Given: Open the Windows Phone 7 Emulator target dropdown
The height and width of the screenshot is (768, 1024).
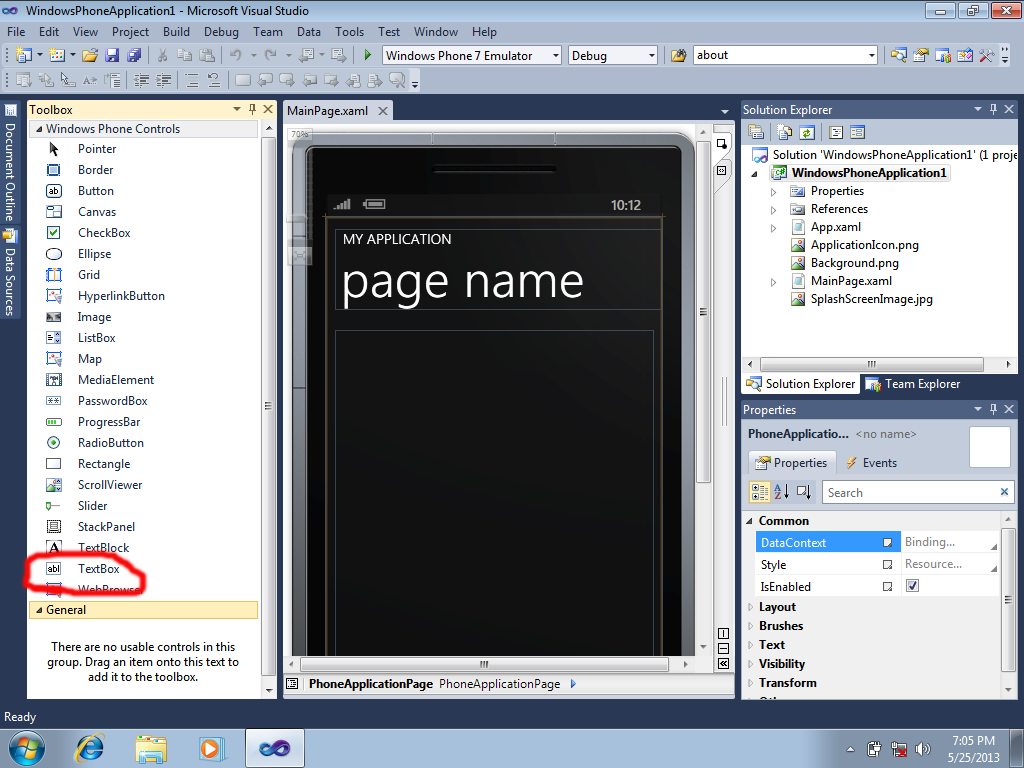Looking at the screenshot, I should click(x=556, y=56).
